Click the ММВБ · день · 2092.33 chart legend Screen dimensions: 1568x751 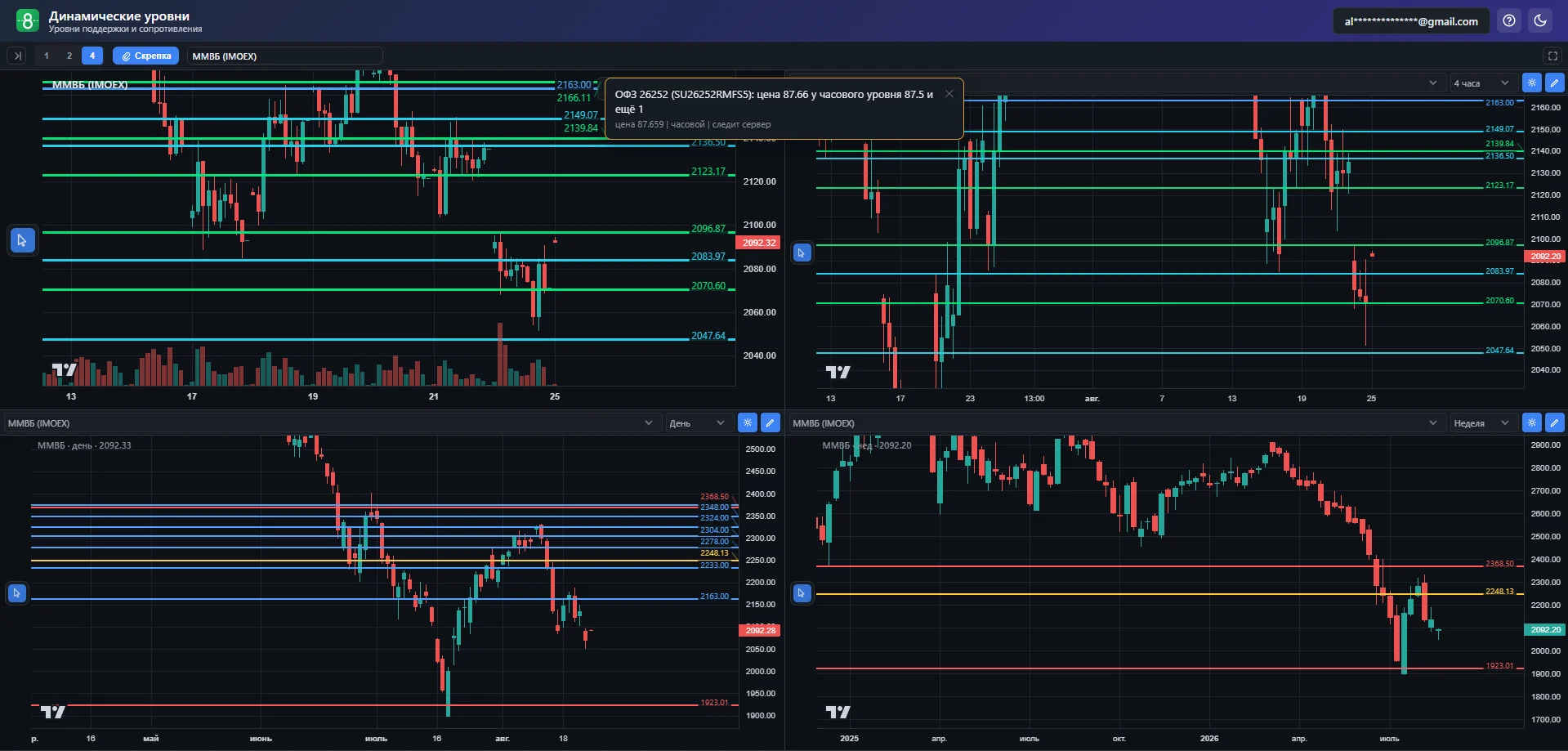pos(84,445)
